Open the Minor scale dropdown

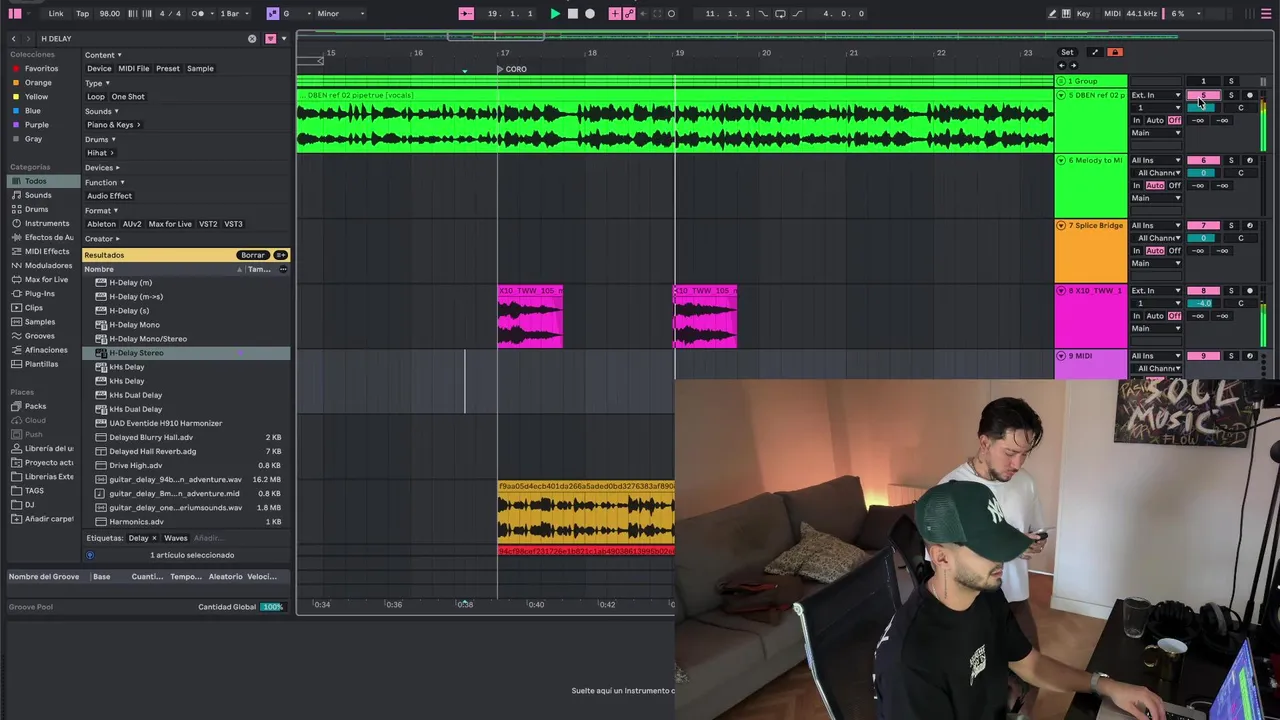340,13
